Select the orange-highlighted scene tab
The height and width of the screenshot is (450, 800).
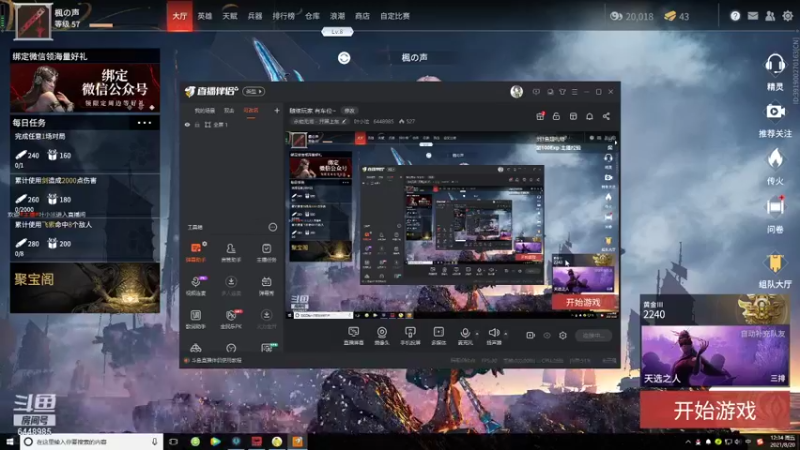pyautogui.click(x=251, y=111)
